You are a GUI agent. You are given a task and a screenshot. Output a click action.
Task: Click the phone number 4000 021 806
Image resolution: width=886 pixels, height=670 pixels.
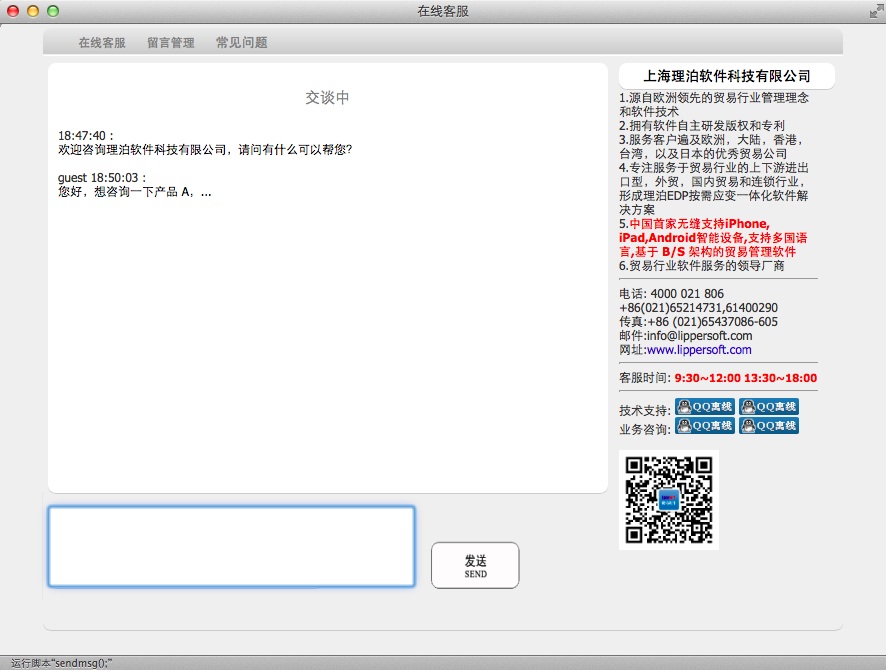[x=687, y=294]
